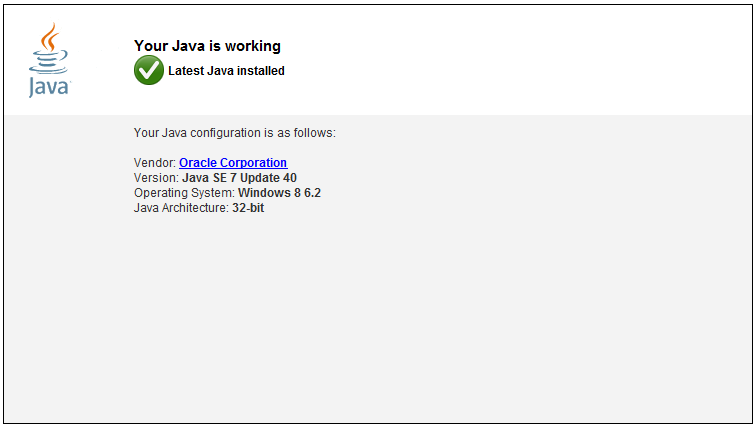Select the "Latest Java installed" status text

click(x=226, y=71)
